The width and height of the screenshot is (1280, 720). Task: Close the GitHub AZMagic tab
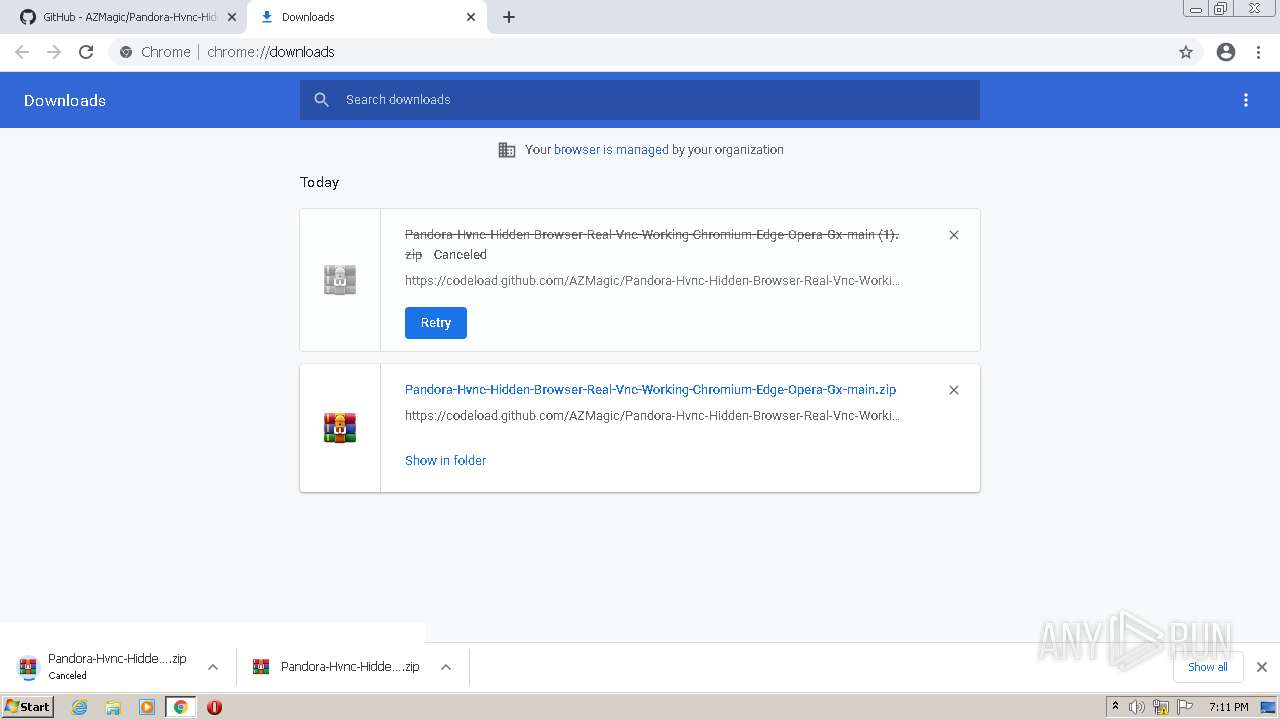click(x=232, y=17)
